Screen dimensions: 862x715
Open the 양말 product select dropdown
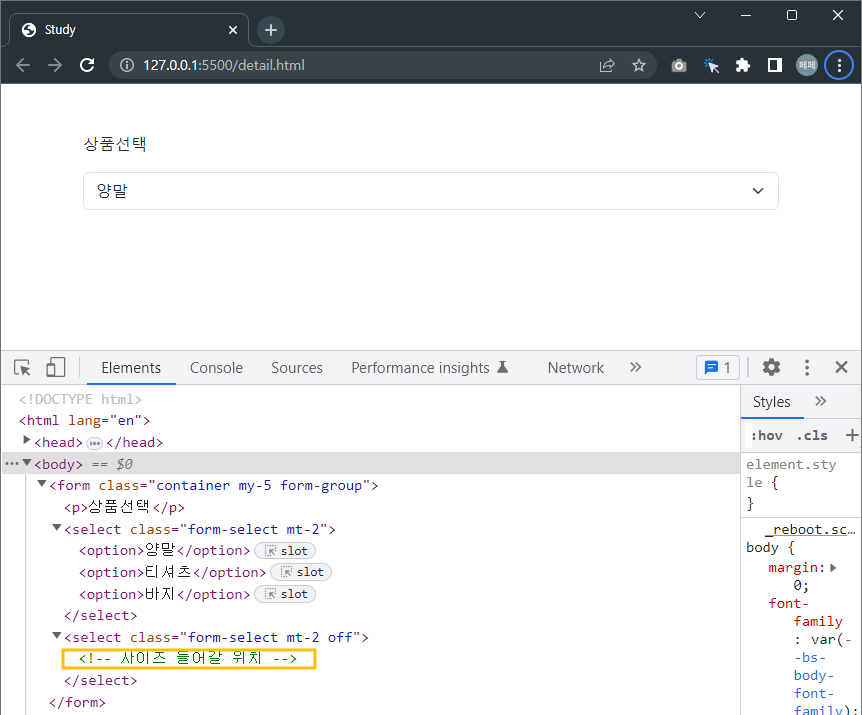pyautogui.click(x=430, y=191)
